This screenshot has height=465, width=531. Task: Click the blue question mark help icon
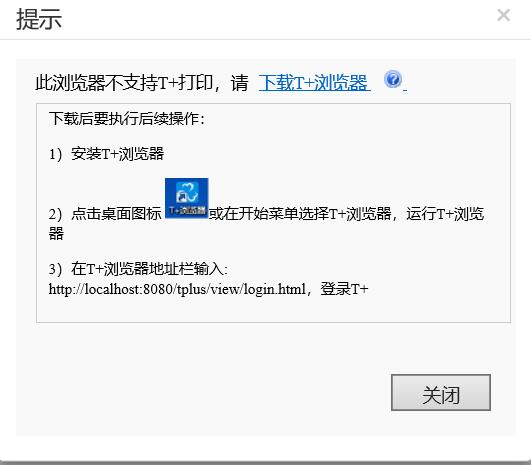(393, 80)
